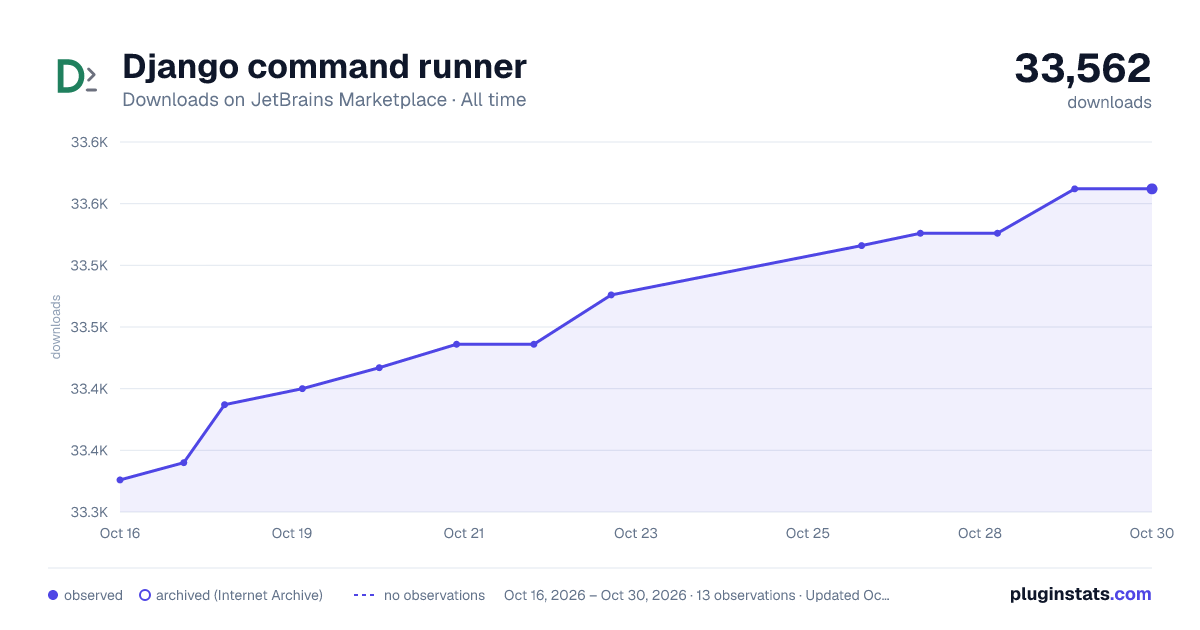Select the first data point at Oct 16
Viewport: 1200px width, 630px height.
pyautogui.click(x=120, y=480)
